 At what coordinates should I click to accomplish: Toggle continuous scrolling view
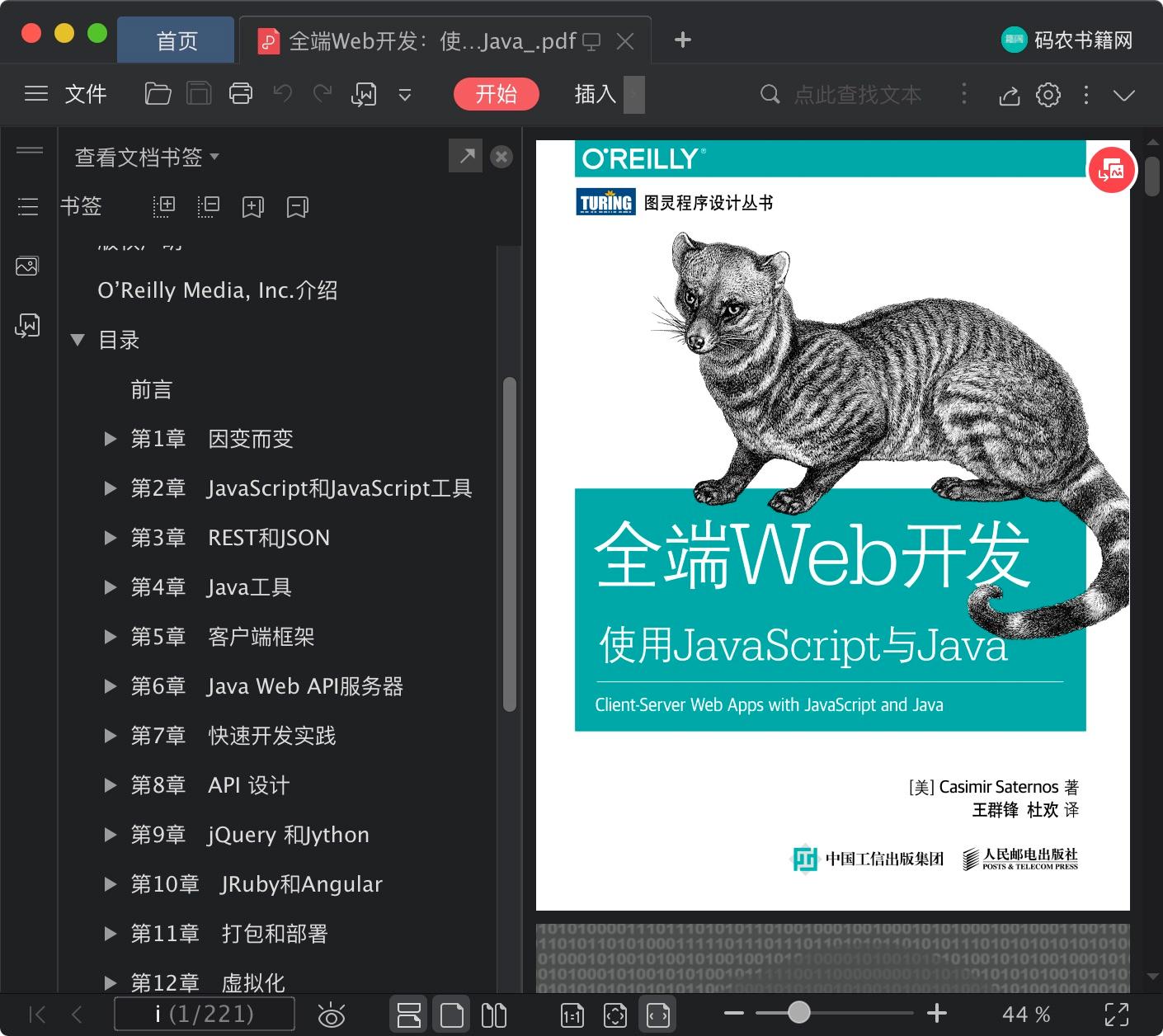point(409,1015)
